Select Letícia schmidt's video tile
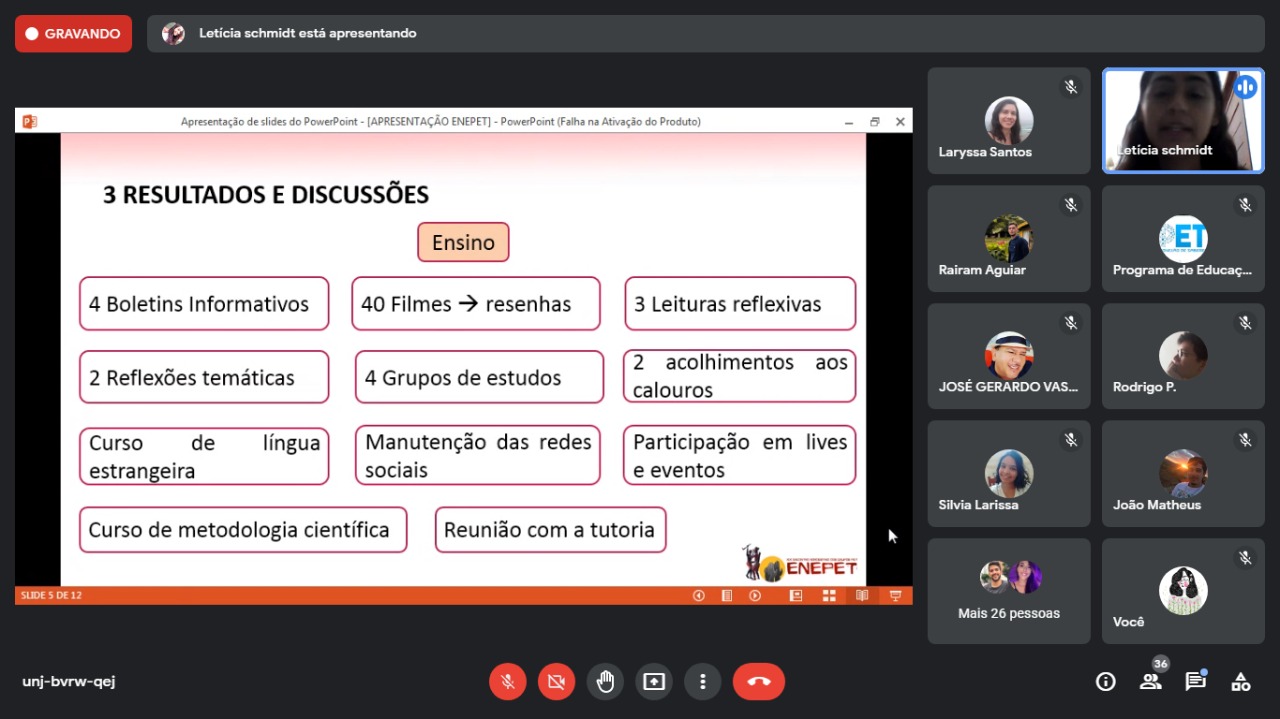Screen dimensions: 1280x719 [x=1183, y=121]
